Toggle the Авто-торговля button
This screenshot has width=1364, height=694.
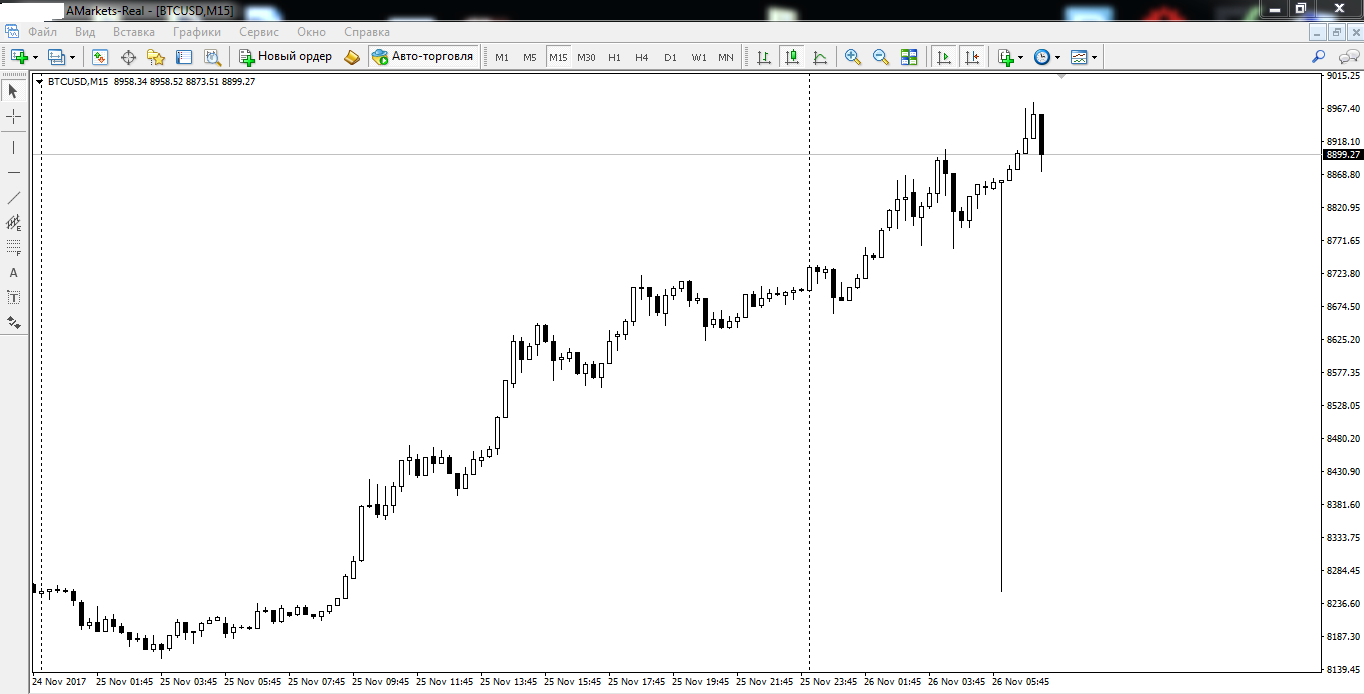tap(423, 57)
